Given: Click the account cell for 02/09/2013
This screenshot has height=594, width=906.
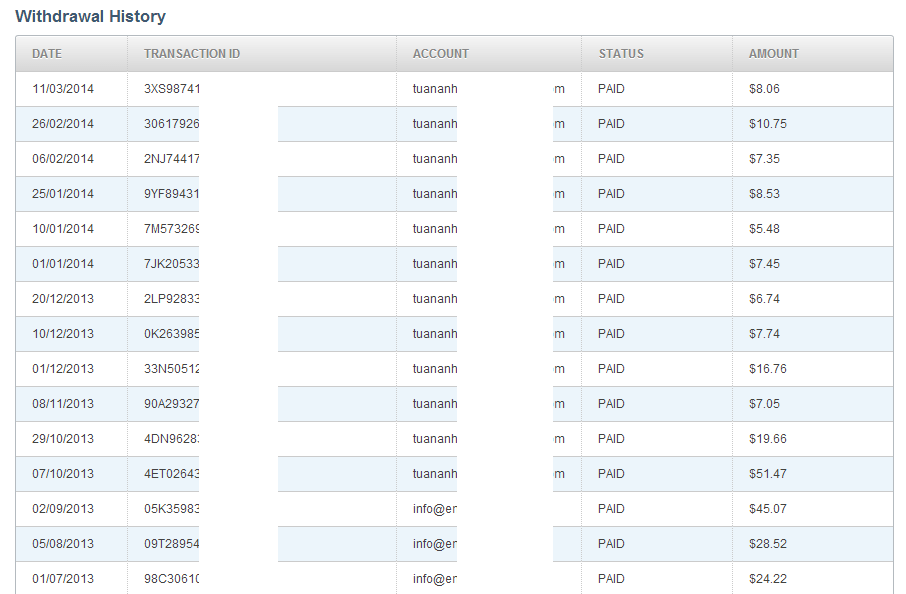Looking at the screenshot, I should click(435, 509).
